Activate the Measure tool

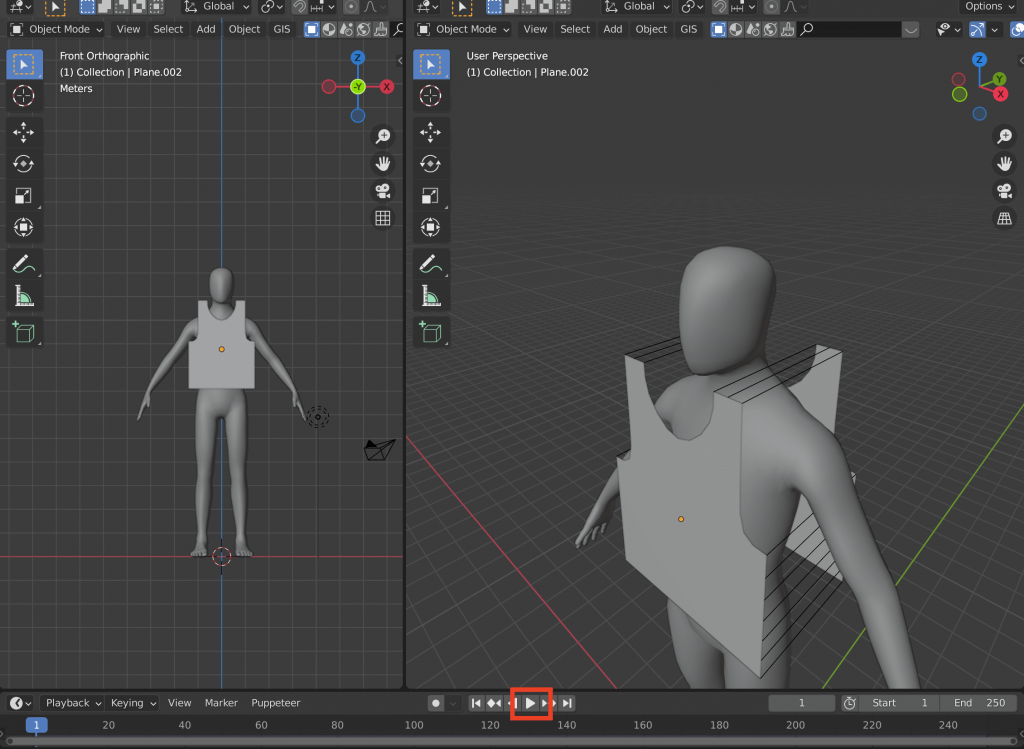24,295
